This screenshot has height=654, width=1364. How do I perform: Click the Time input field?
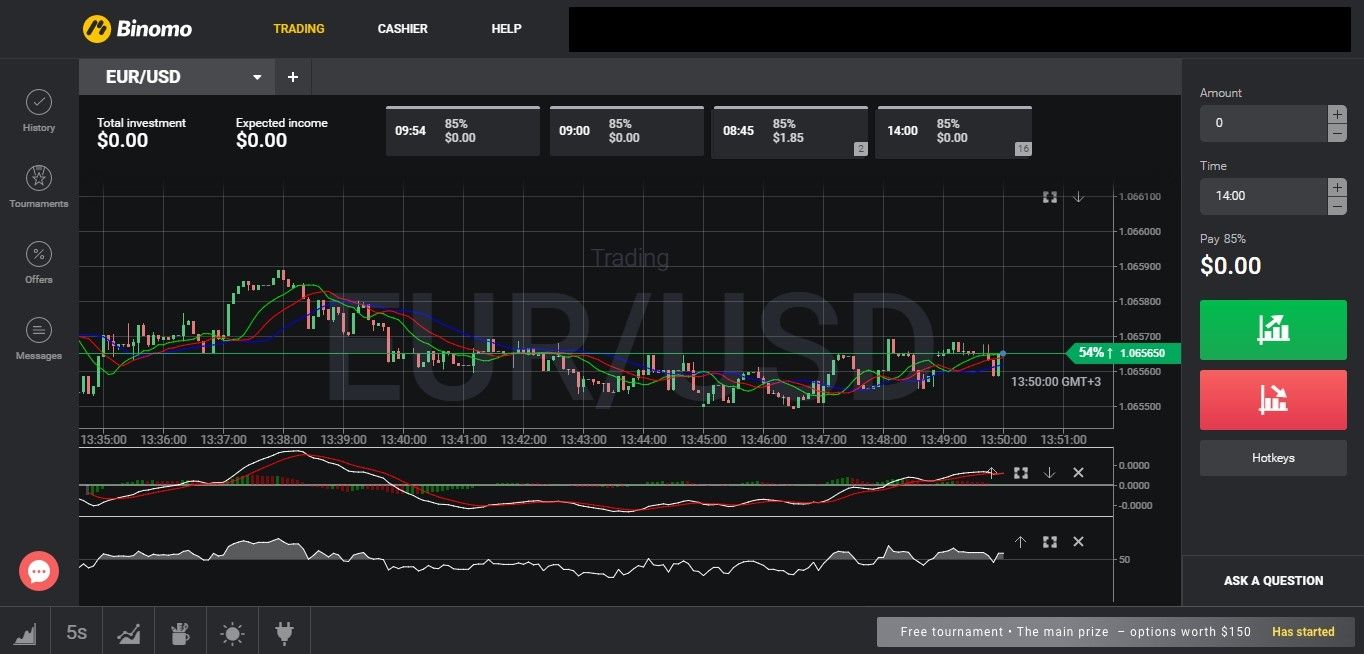click(x=1263, y=196)
